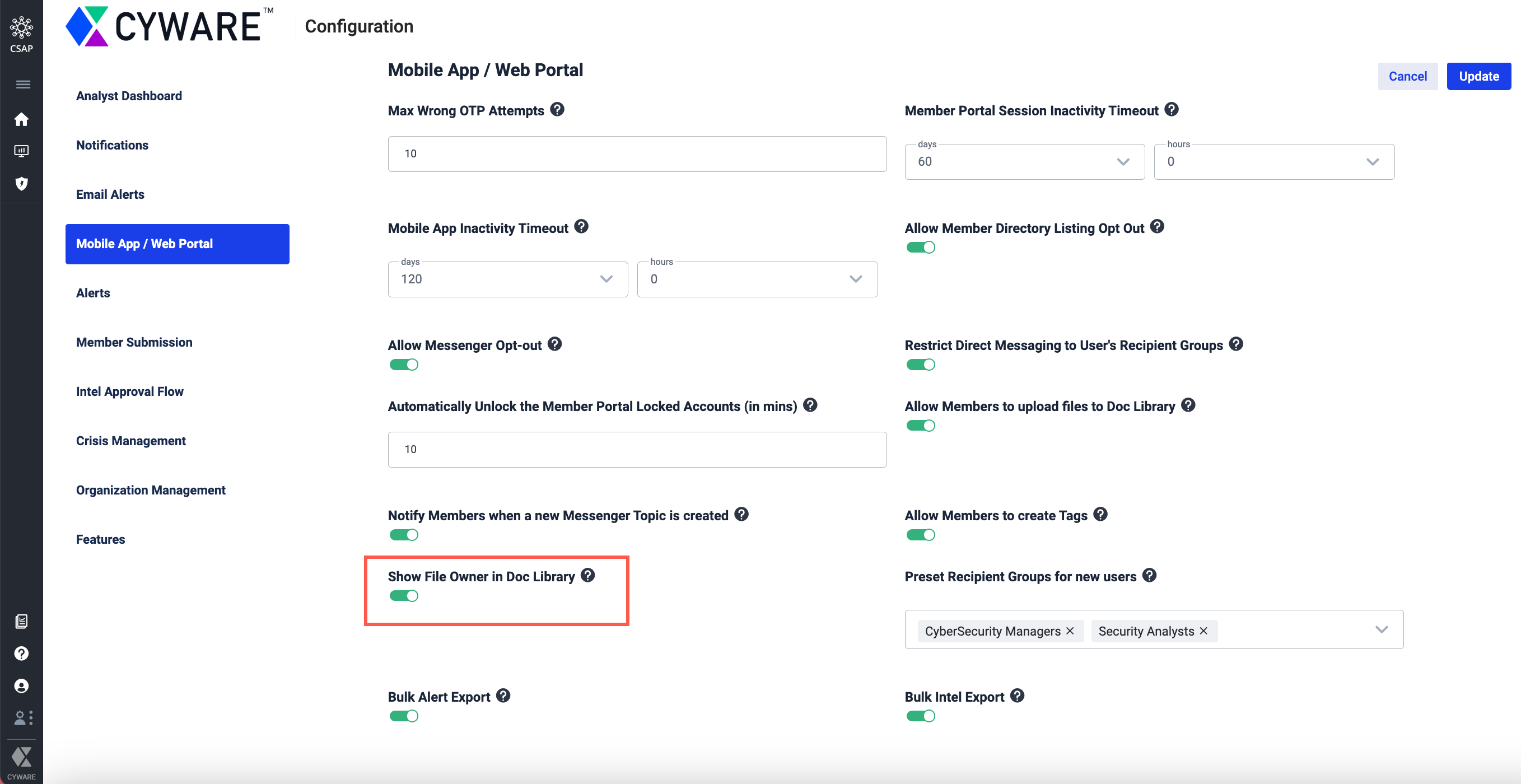Viewport: 1521px width, 784px height.
Task: Click the shield icon in the sidebar
Action: [21, 184]
